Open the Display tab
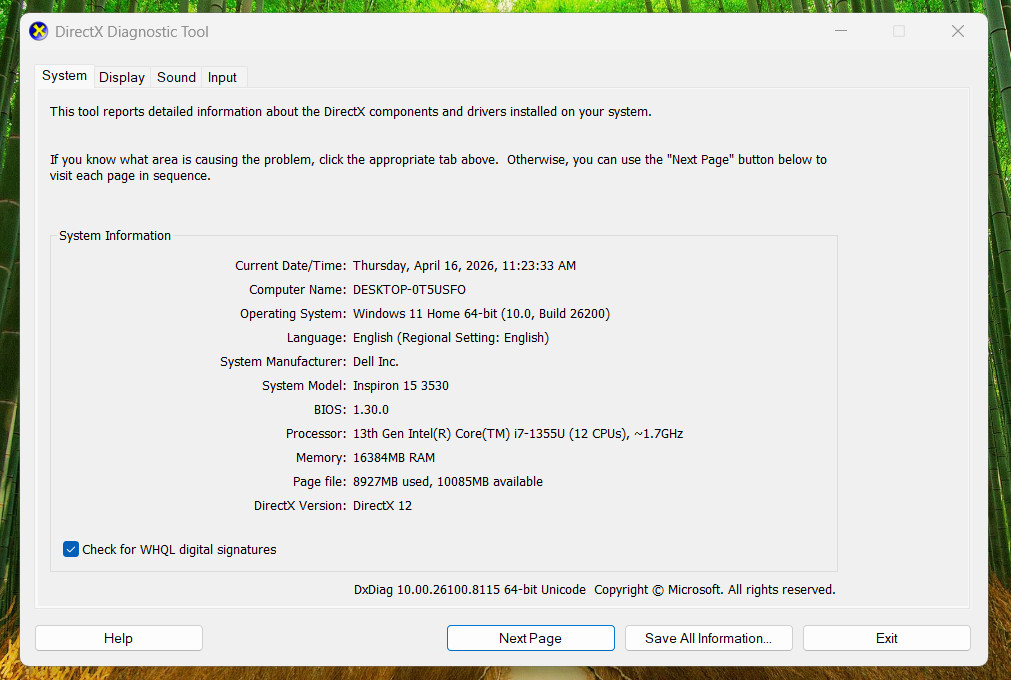This screenshot has height=680, width=1011. tap(122, 77)
